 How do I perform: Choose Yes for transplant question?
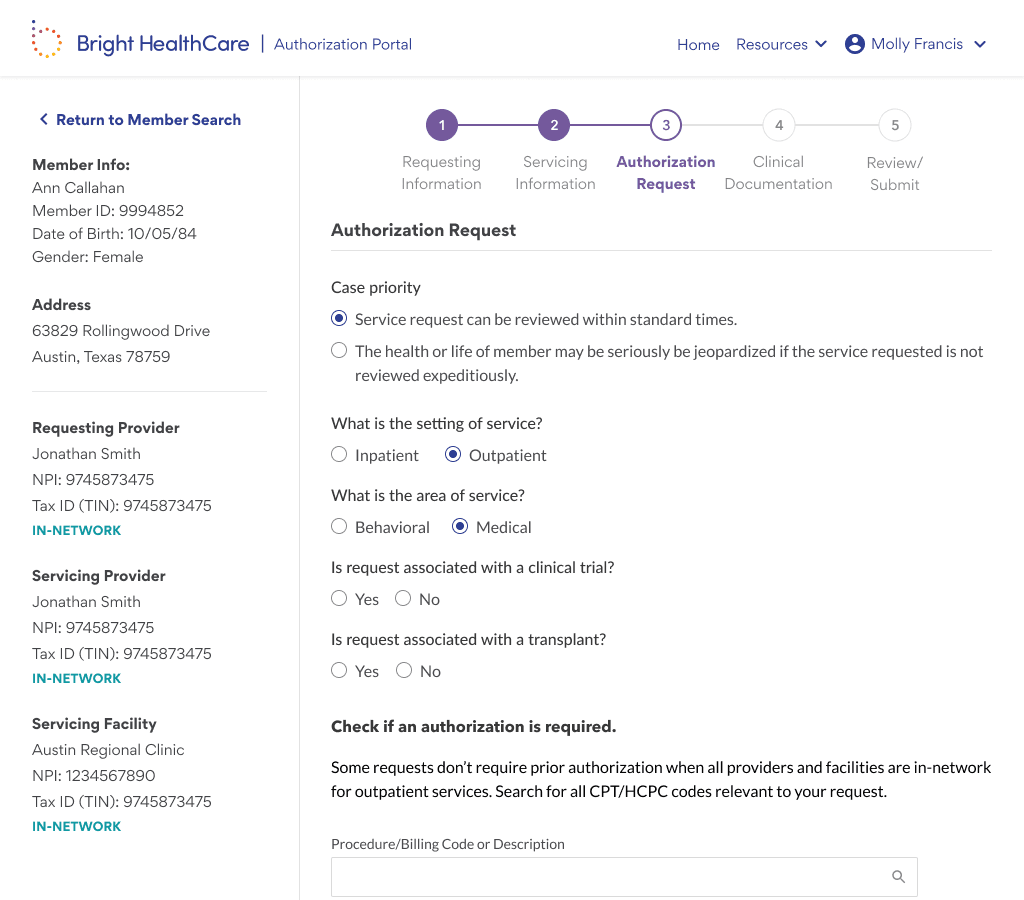[x=339, y=670]
